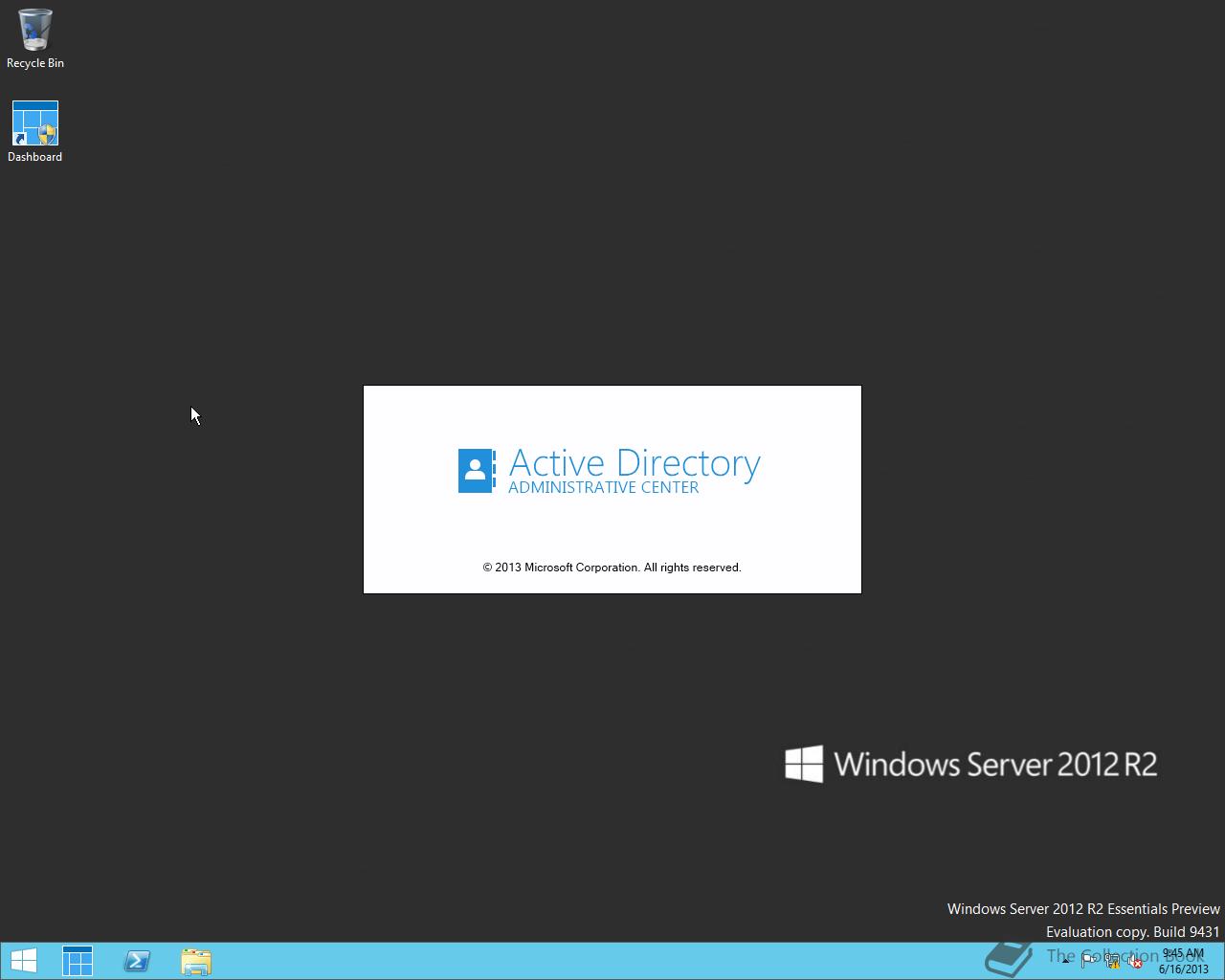
Task: Show hidden icons in system tray
Action: pos(1065,962)
